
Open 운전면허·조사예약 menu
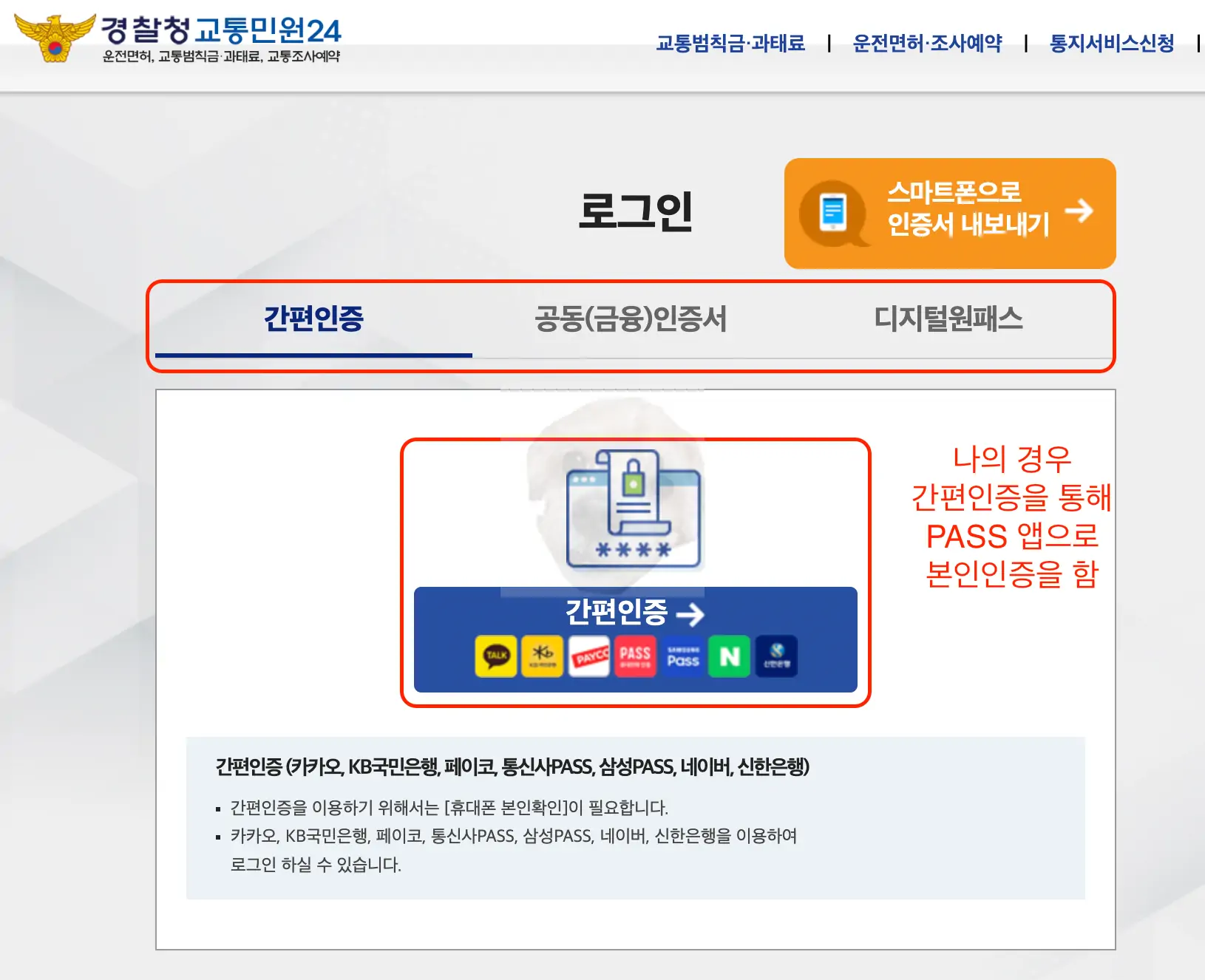coord(928,44)
